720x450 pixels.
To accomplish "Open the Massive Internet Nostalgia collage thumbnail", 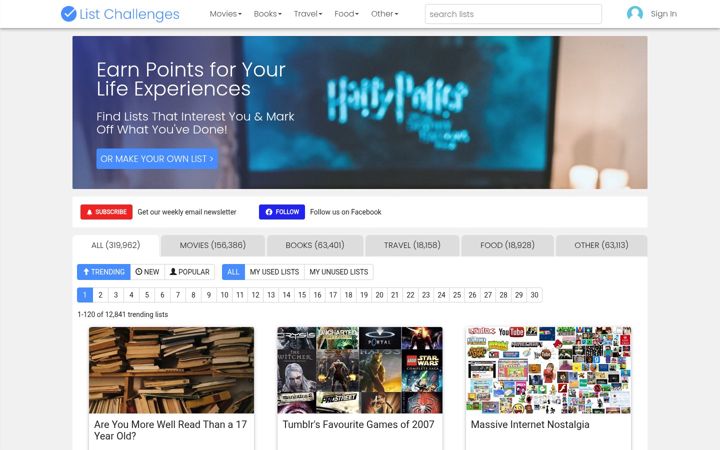I will tap(548, 370).
